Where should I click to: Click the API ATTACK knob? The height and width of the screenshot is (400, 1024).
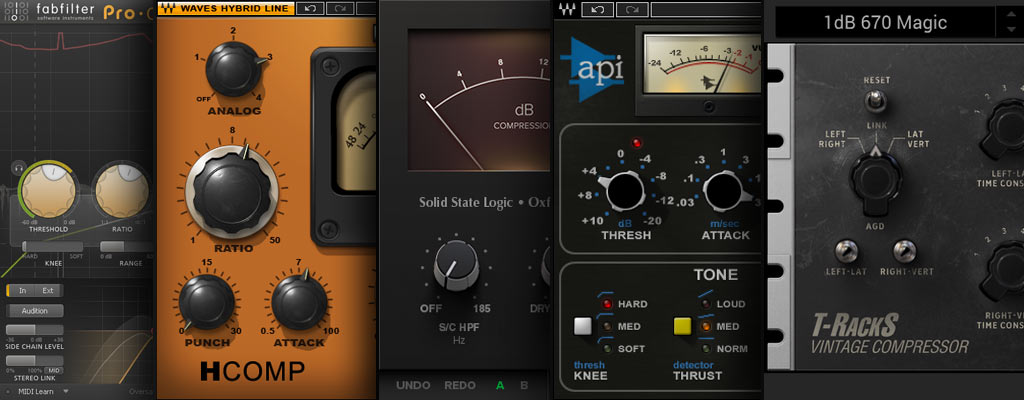[723, 190]
